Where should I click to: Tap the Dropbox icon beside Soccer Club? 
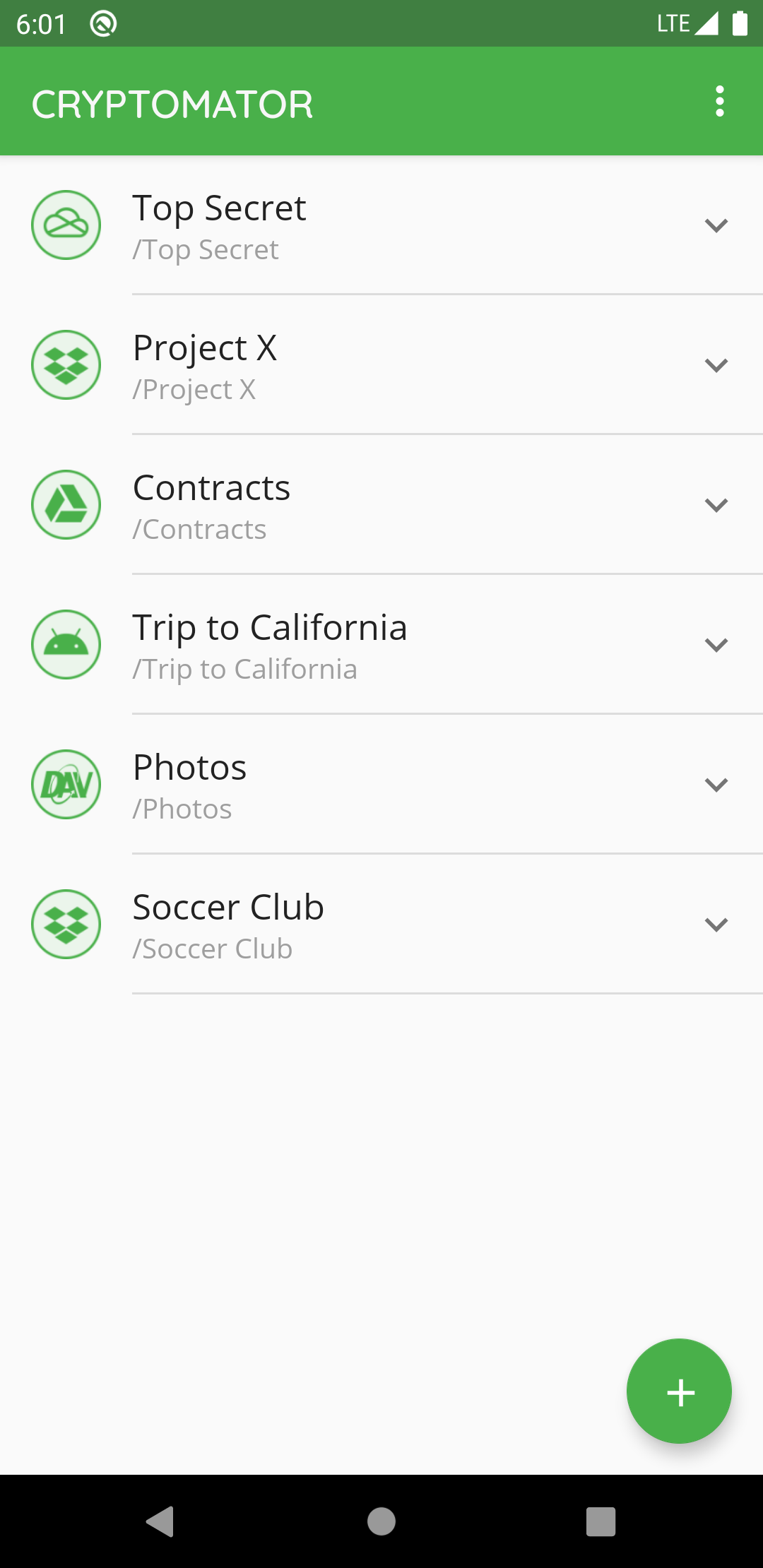tap(66, 925)
